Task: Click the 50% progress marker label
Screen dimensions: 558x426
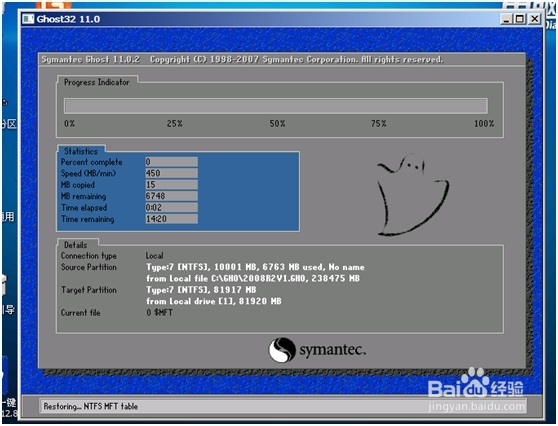Action: coord(277,124)
